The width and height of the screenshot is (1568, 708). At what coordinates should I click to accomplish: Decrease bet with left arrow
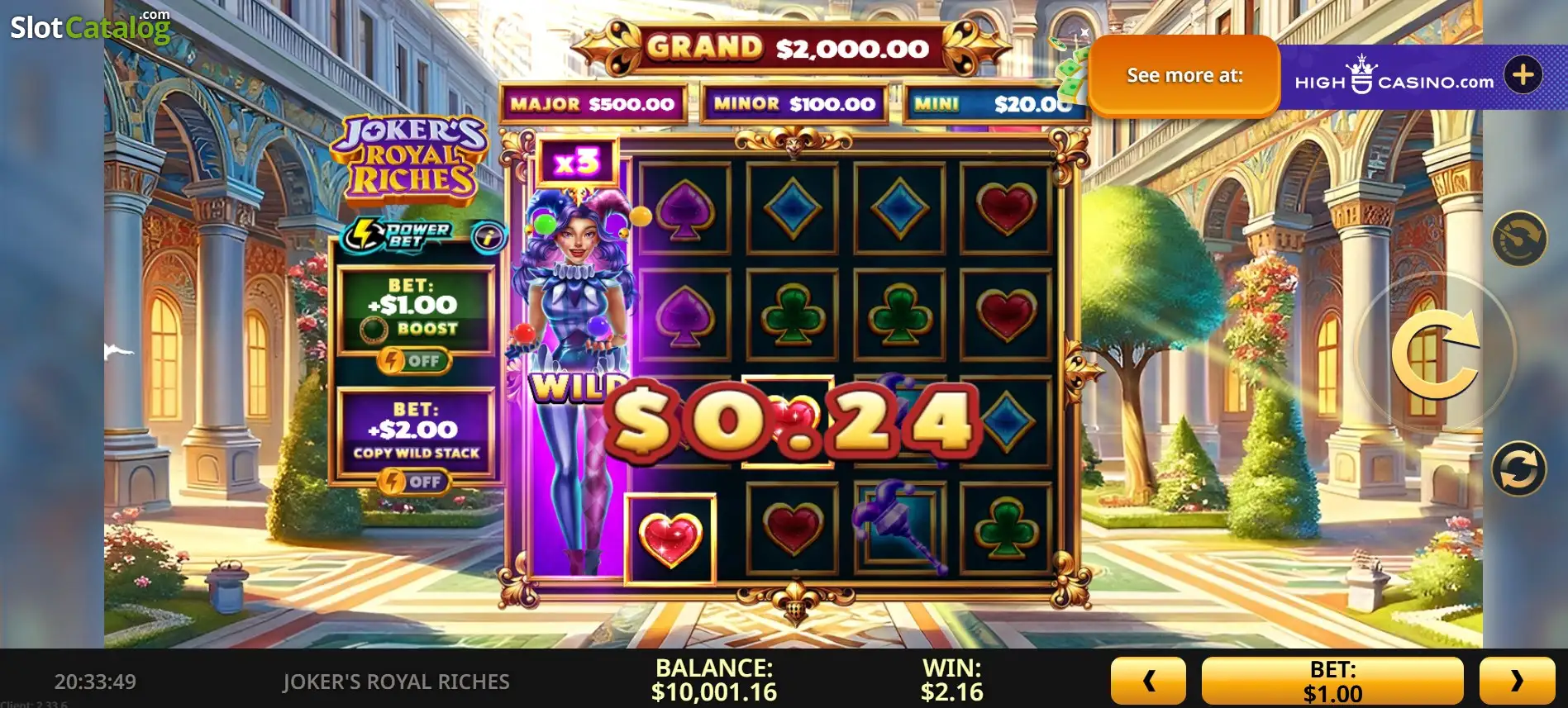[1148, 681]
